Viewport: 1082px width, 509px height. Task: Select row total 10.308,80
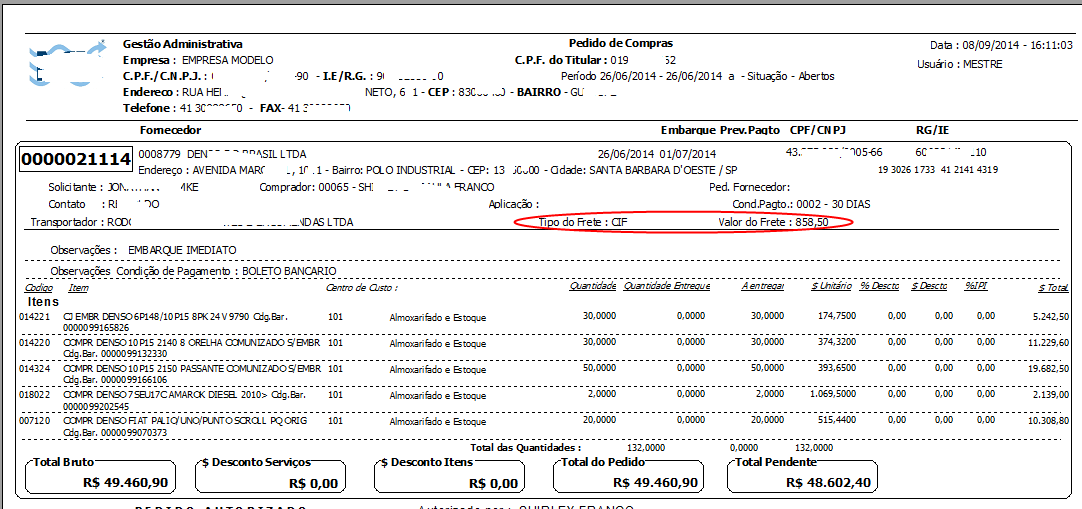(1050, 421)
